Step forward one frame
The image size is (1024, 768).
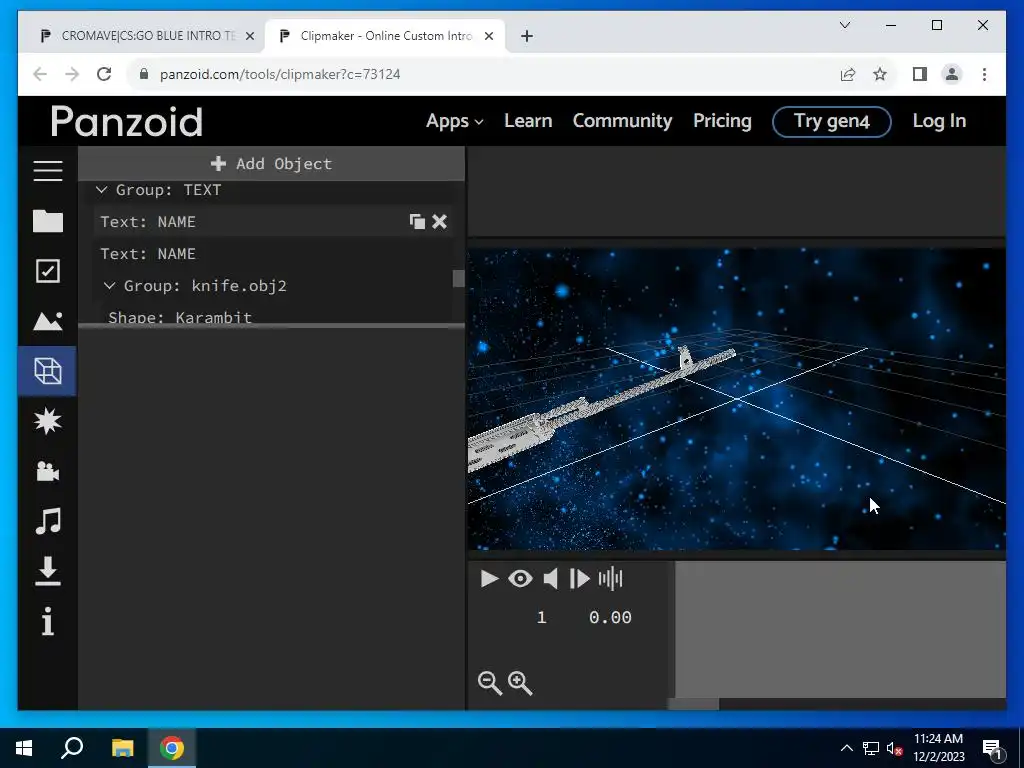pos(580,579)
